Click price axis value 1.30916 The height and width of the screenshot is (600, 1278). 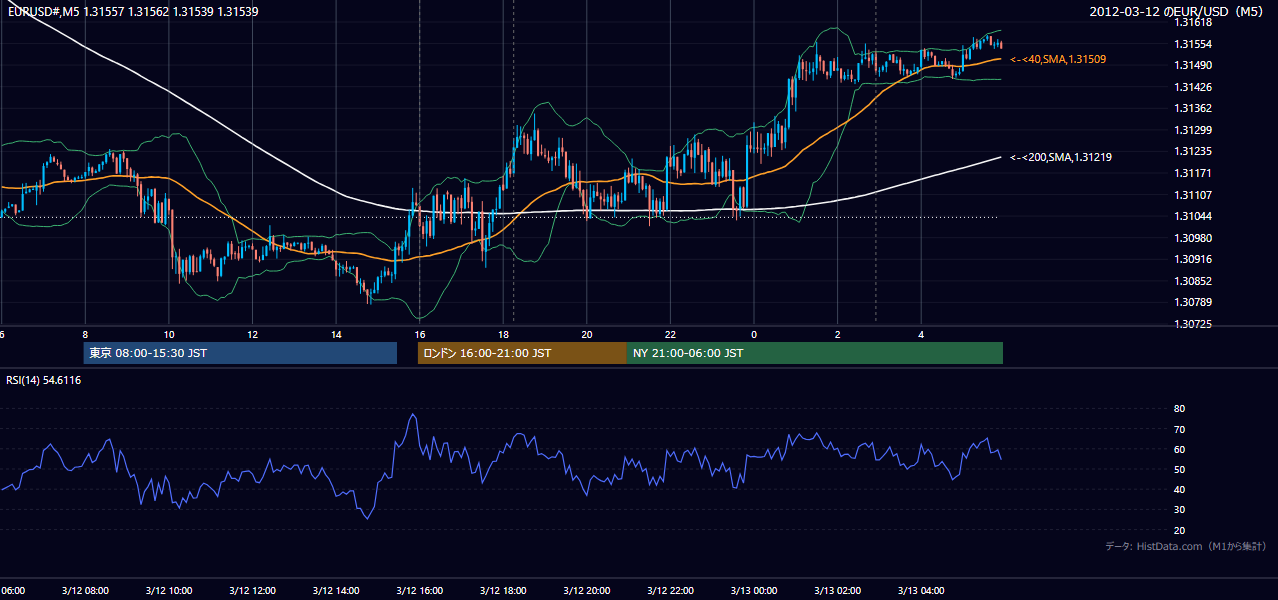tap(1192, 259)
